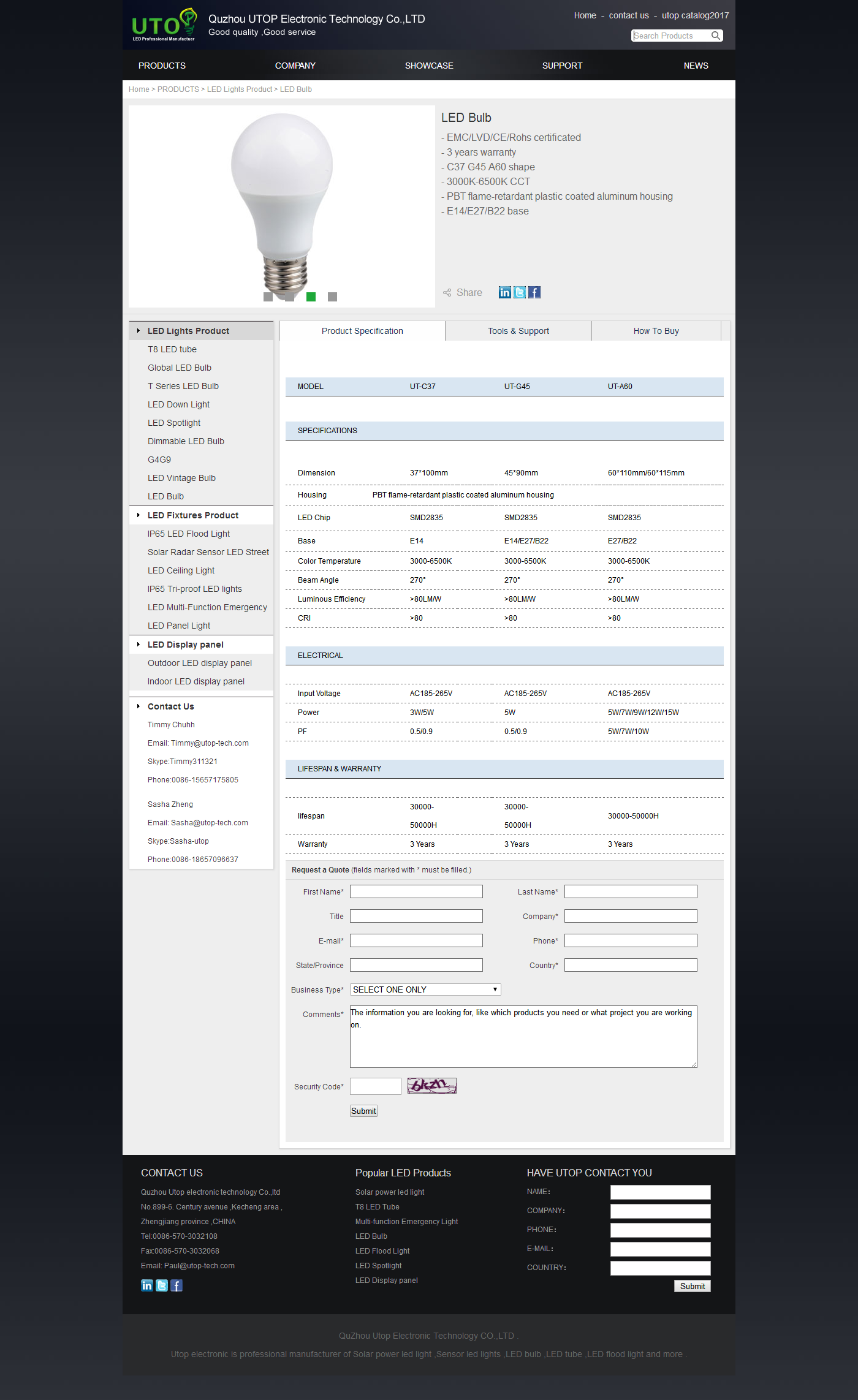Viewport: 858px width, 1400px height.
Task: Click Home link in top header
Action: coord(585,15)
